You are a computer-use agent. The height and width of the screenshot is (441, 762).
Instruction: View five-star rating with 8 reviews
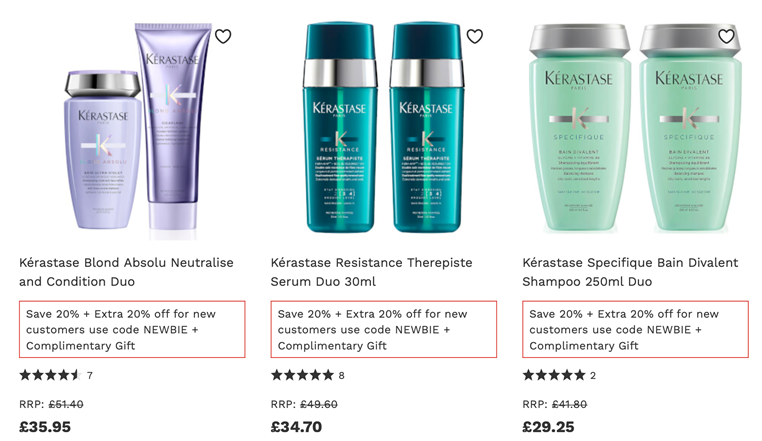point(308,375)
